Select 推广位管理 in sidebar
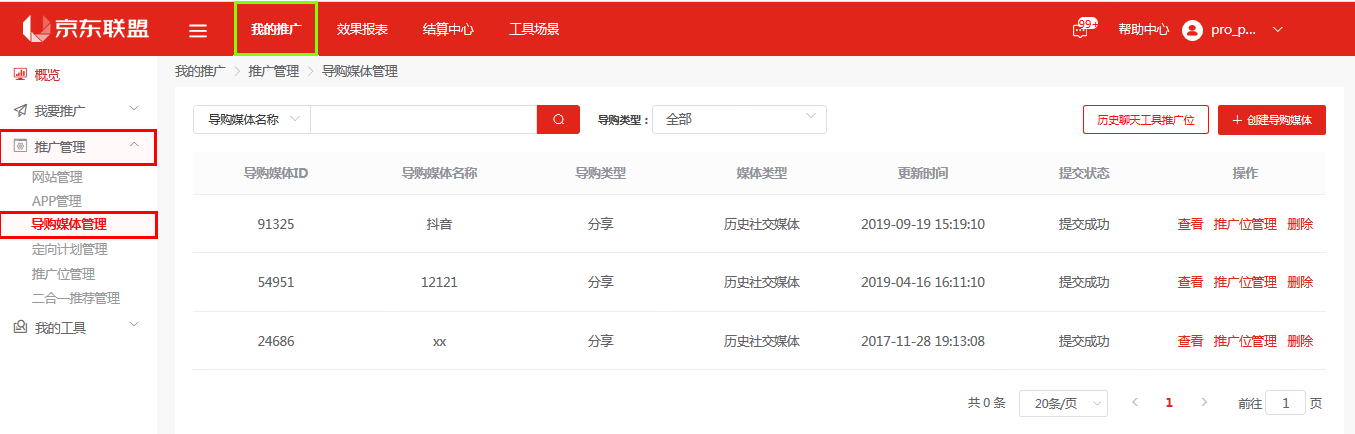The height and width of the screenshot is (434, 1355). click(x=63, y=274)
